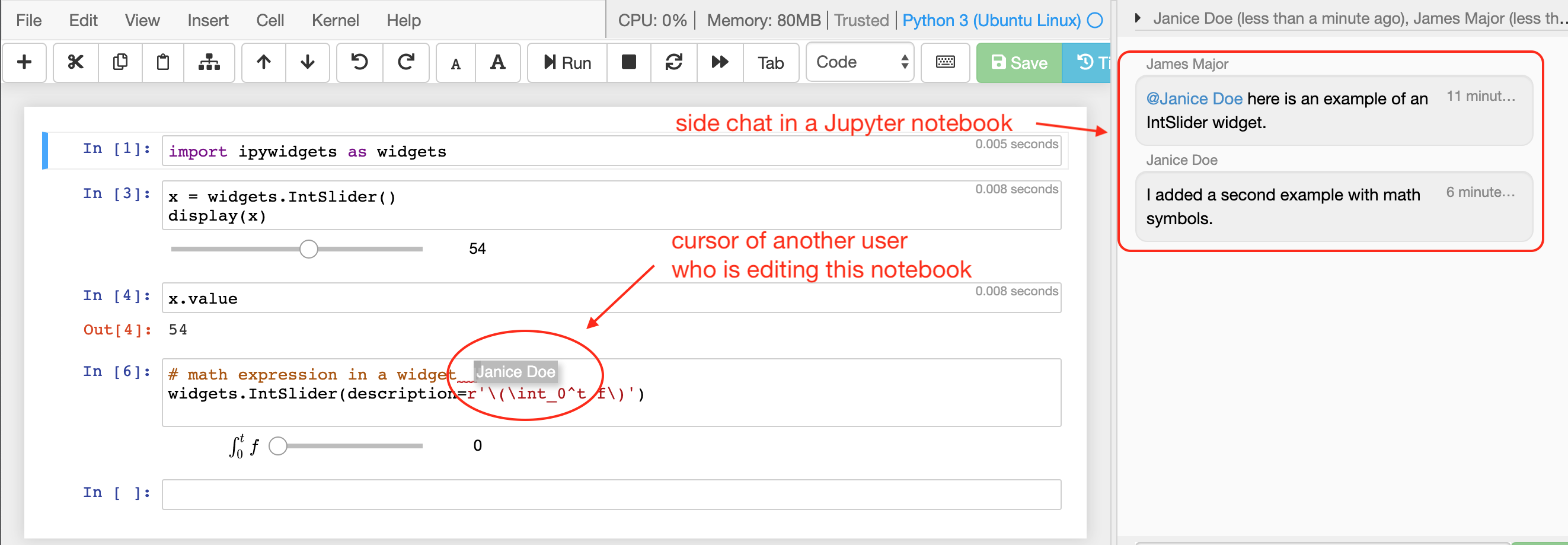Run all cells with the fast-forward icon
Screen dimensions: 1568x545
[x=720, y=62]
